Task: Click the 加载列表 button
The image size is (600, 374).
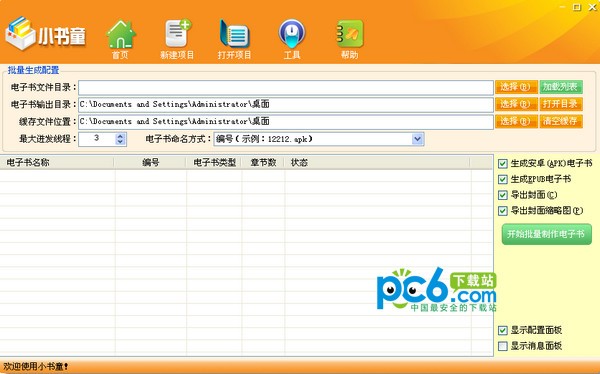Action: coord(561,87)
